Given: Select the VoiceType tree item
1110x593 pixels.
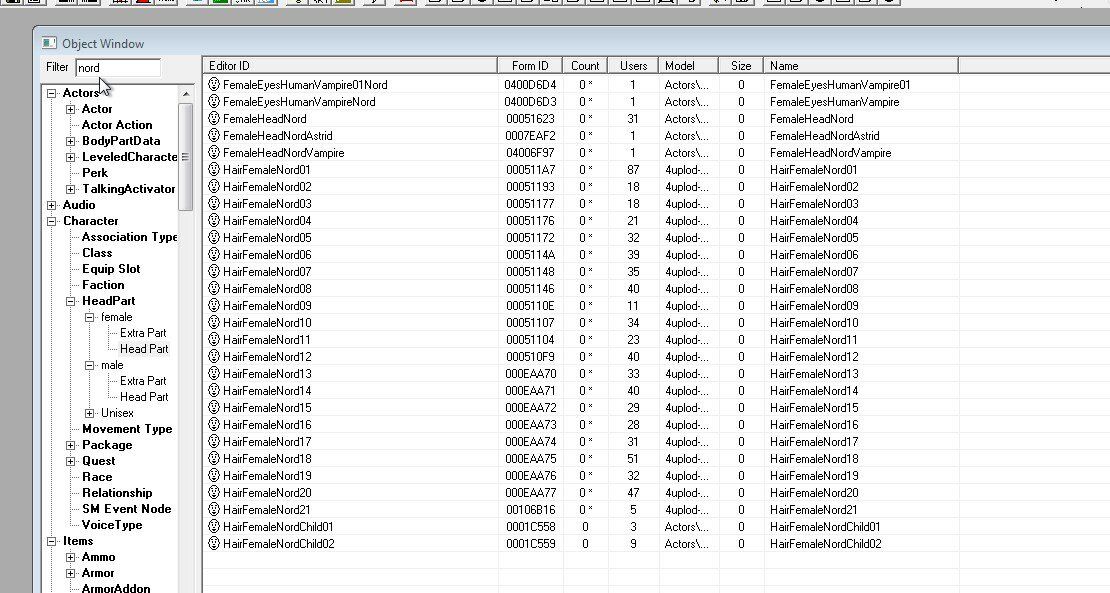Looking at the screenshot, I should [x=112, y=524].
